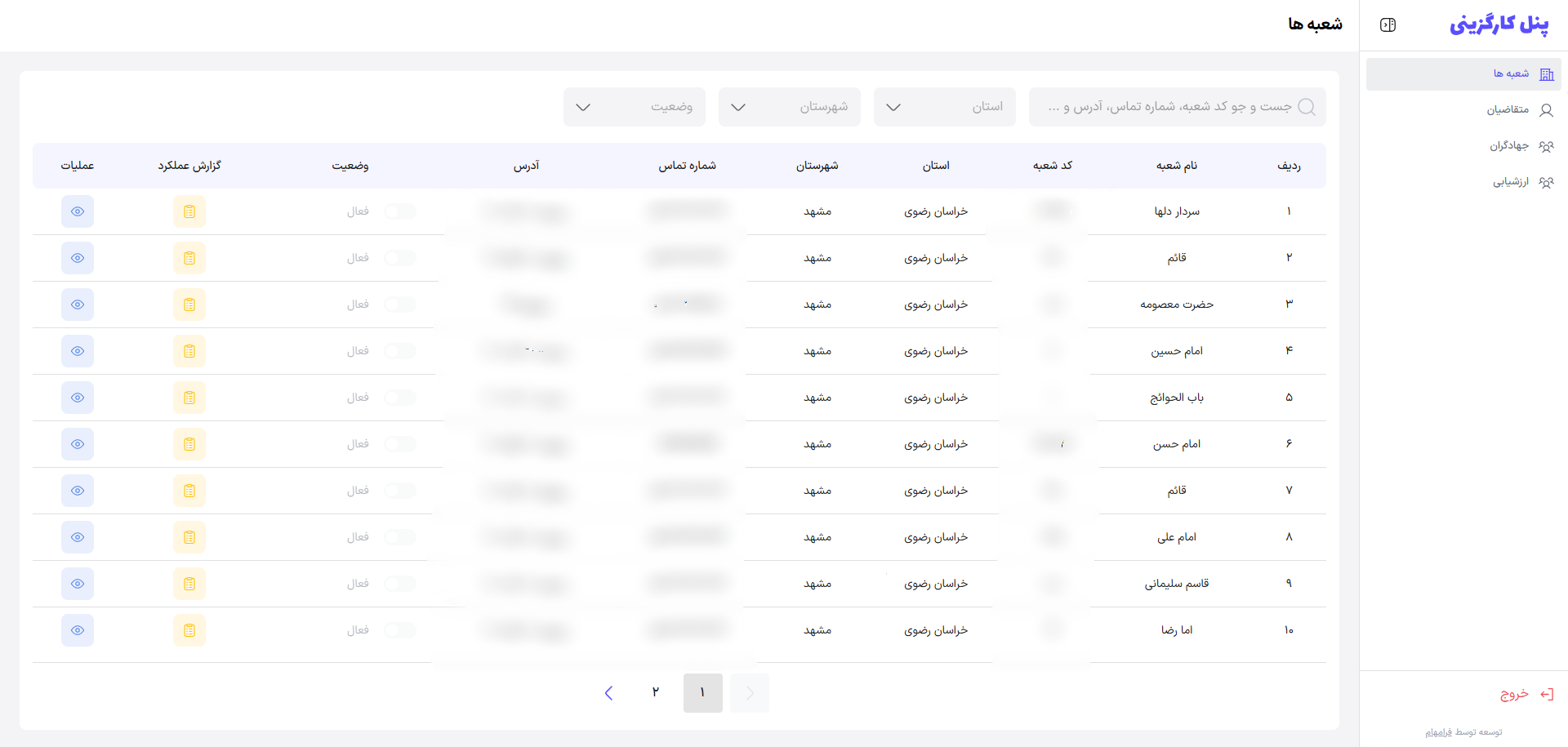Open performance report for اما رضا

(189, 630)
